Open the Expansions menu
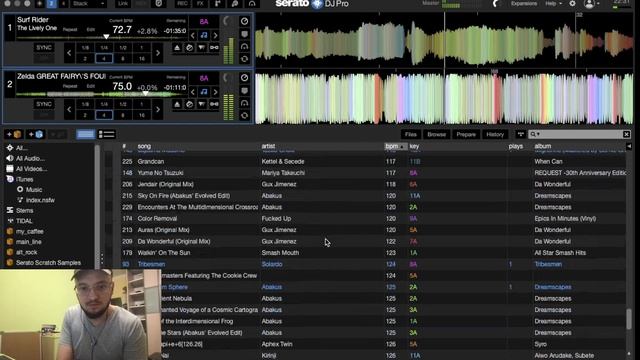The height and width of the screenshot is (360, 640). 524,4
